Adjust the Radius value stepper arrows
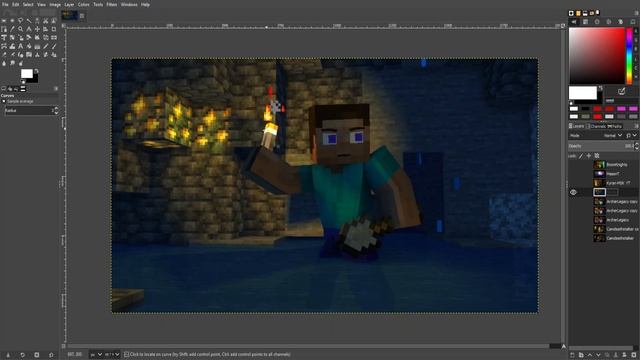This screenshot has width=640, height=360. tap(56, 111)
